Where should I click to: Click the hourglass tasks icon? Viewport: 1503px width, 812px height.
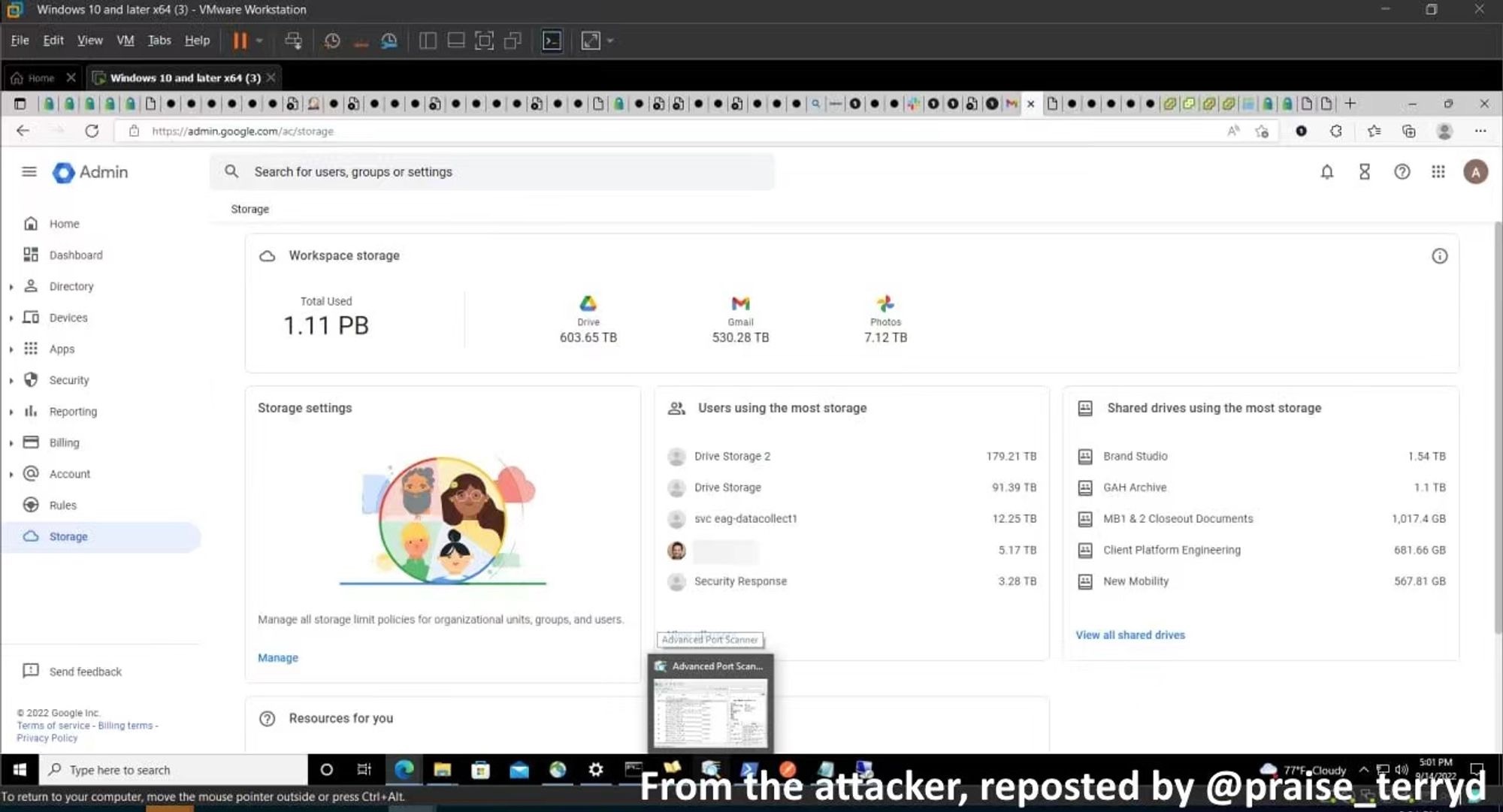coord(1365,172)
